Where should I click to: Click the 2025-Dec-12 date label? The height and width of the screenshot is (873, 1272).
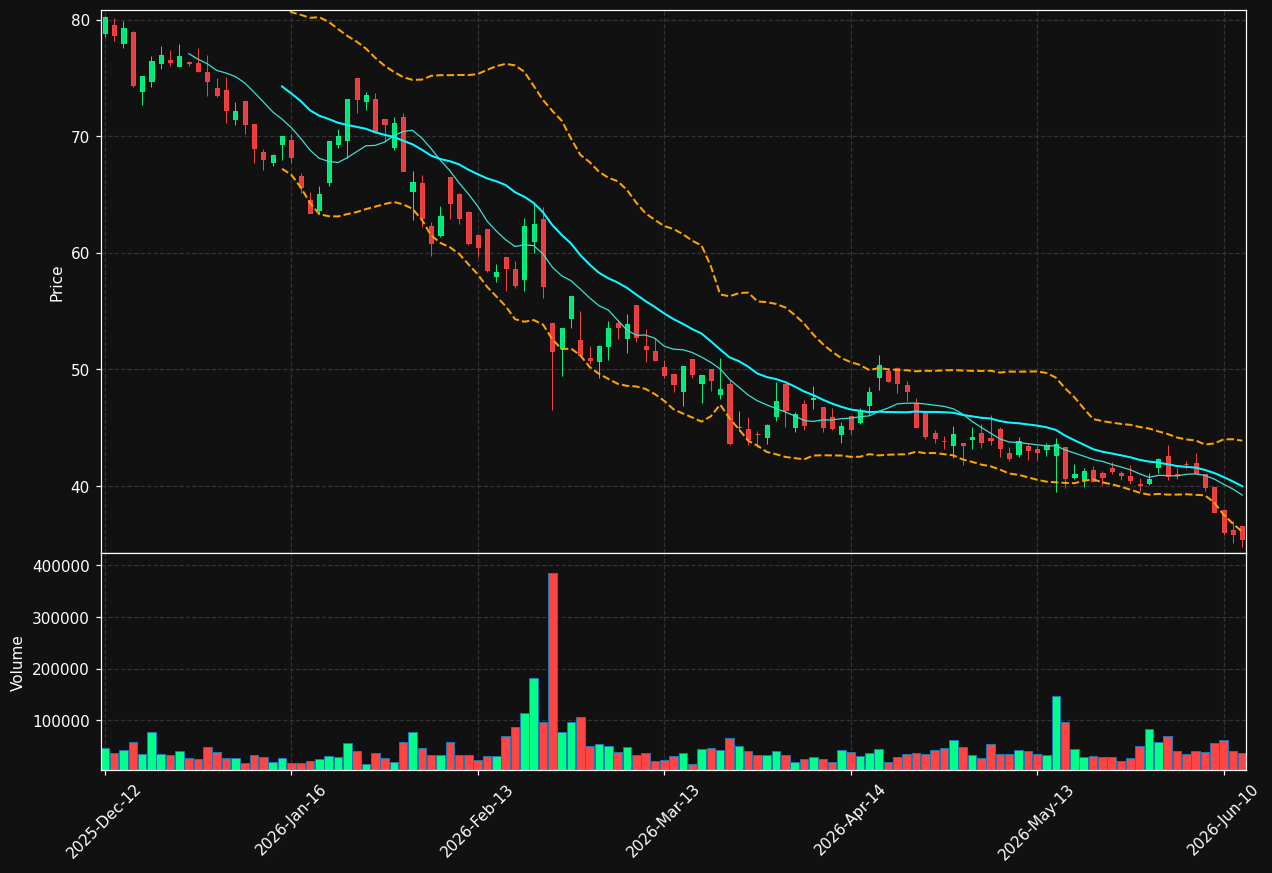[x=103, y=821]
